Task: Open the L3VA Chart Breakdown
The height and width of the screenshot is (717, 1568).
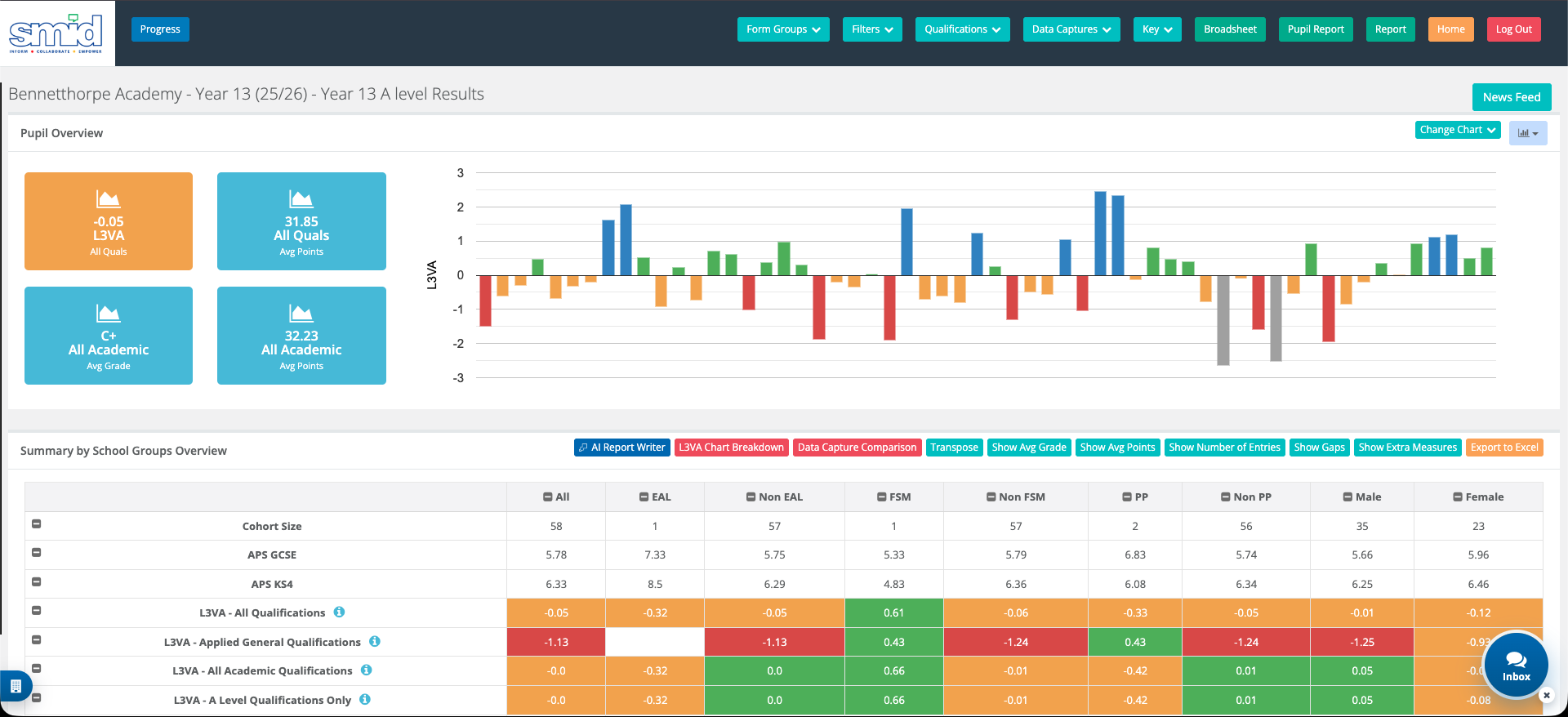Action: click(x=732, y=448)
